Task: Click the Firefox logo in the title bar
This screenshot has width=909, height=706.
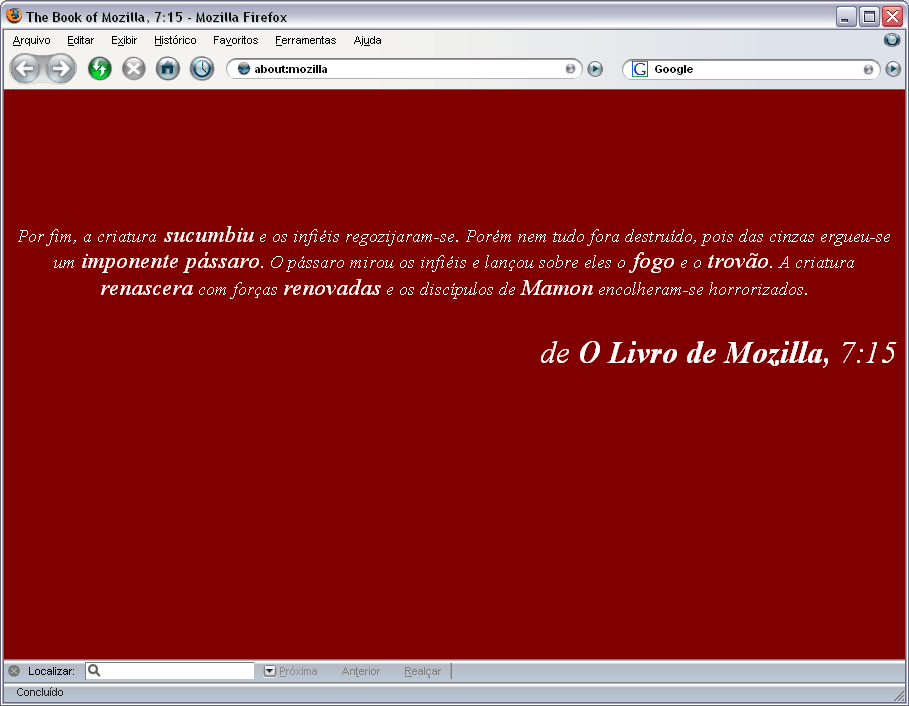Action: (14, 16)
